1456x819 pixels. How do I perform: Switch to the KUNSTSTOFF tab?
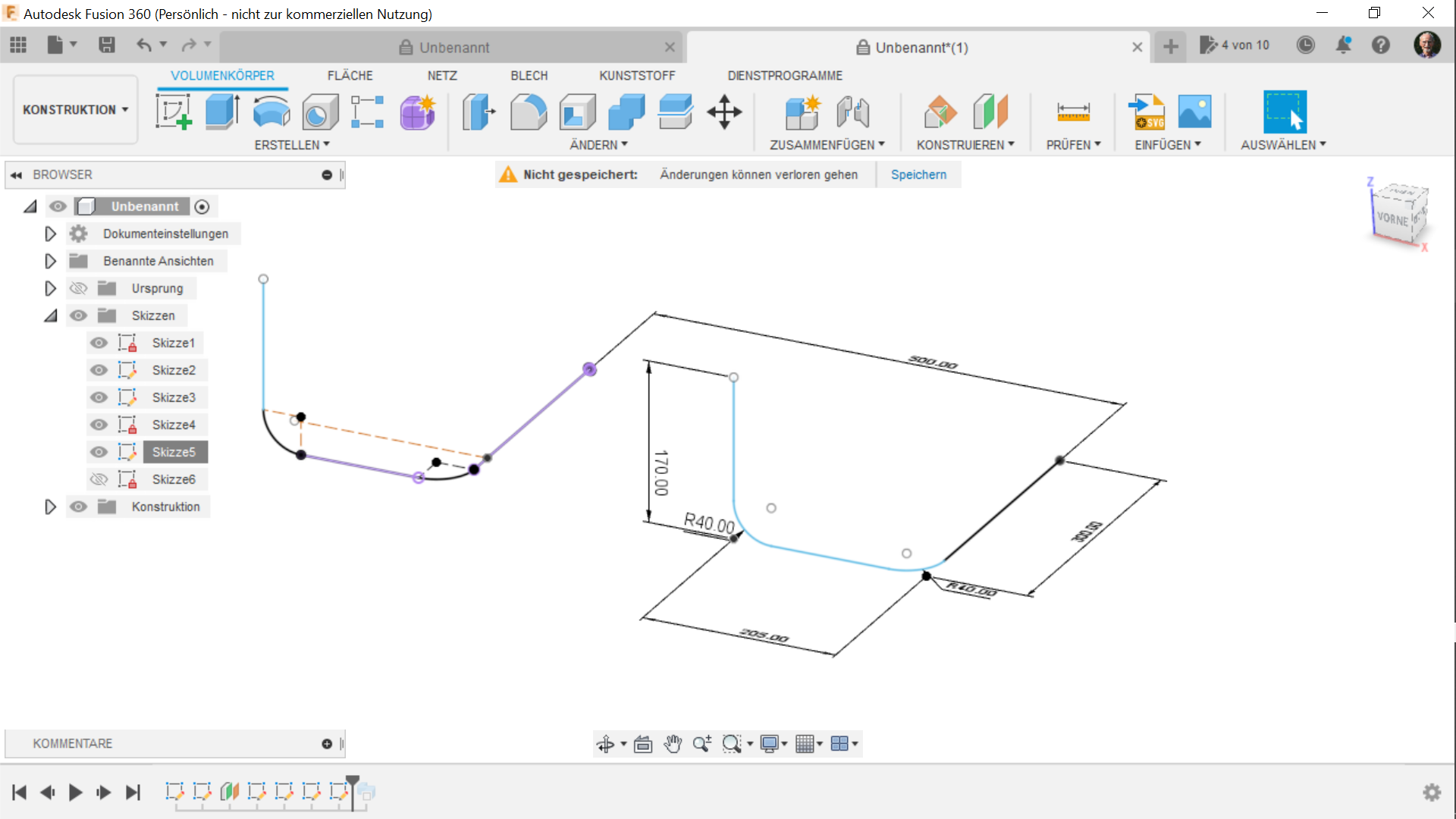(637, 76)
